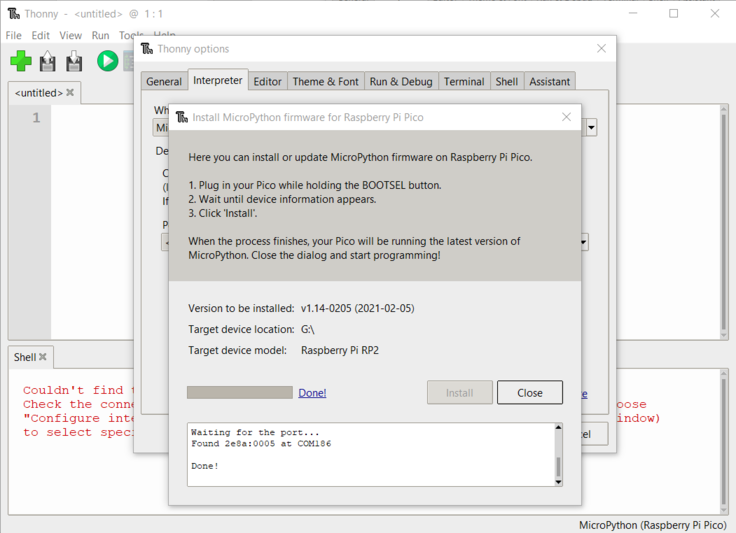736x533 pixels.
Task: Click the version text v1.14-0205 (2021-02-05)
Action: point(358,308)
